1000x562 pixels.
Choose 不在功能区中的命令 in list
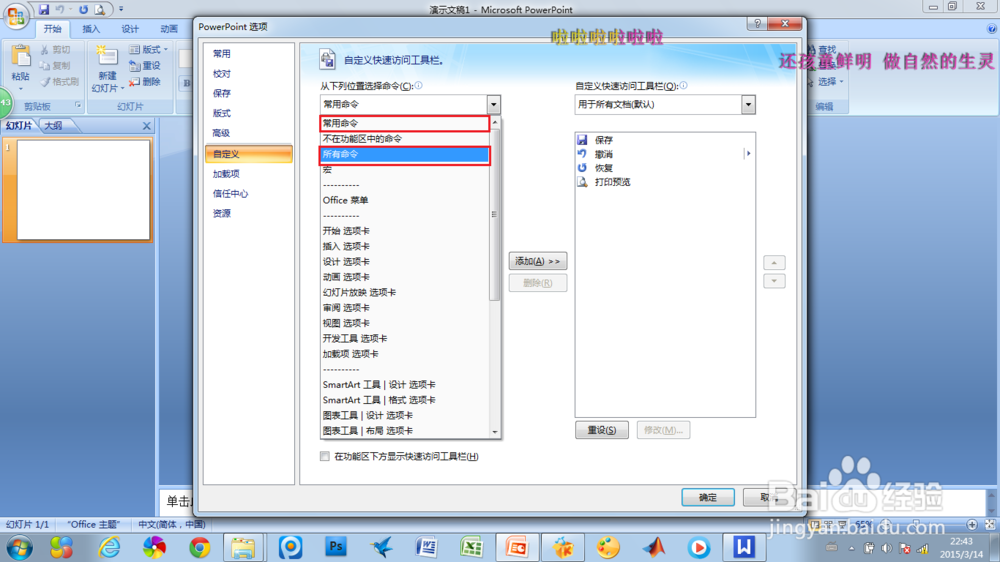pyautogui.click(x=405, y=138)
